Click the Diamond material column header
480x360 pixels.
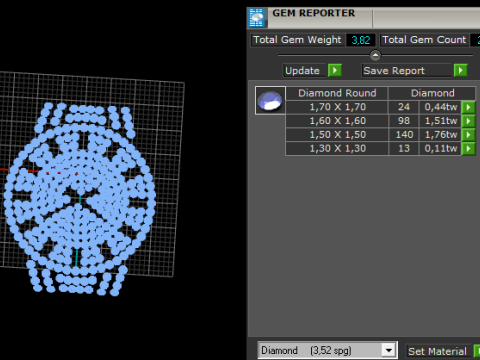(432, 93)
